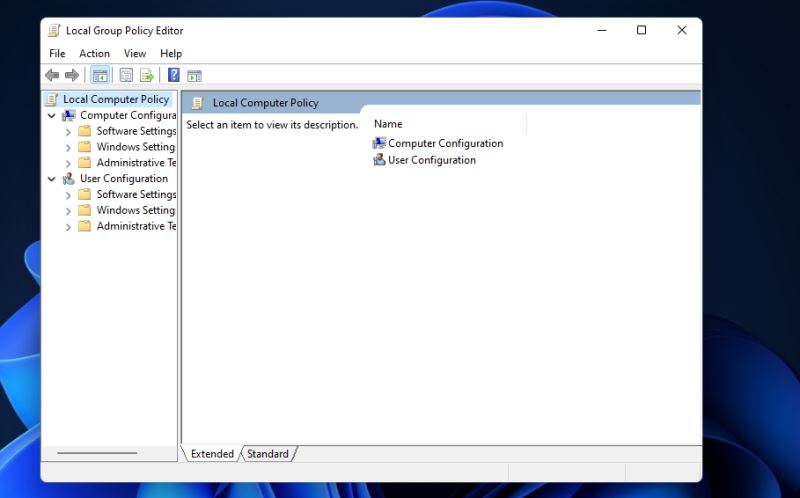Select Computer Configuration icon in right pane
The width and height of the screenshot is (800, 498).
[x=379, y=143]
